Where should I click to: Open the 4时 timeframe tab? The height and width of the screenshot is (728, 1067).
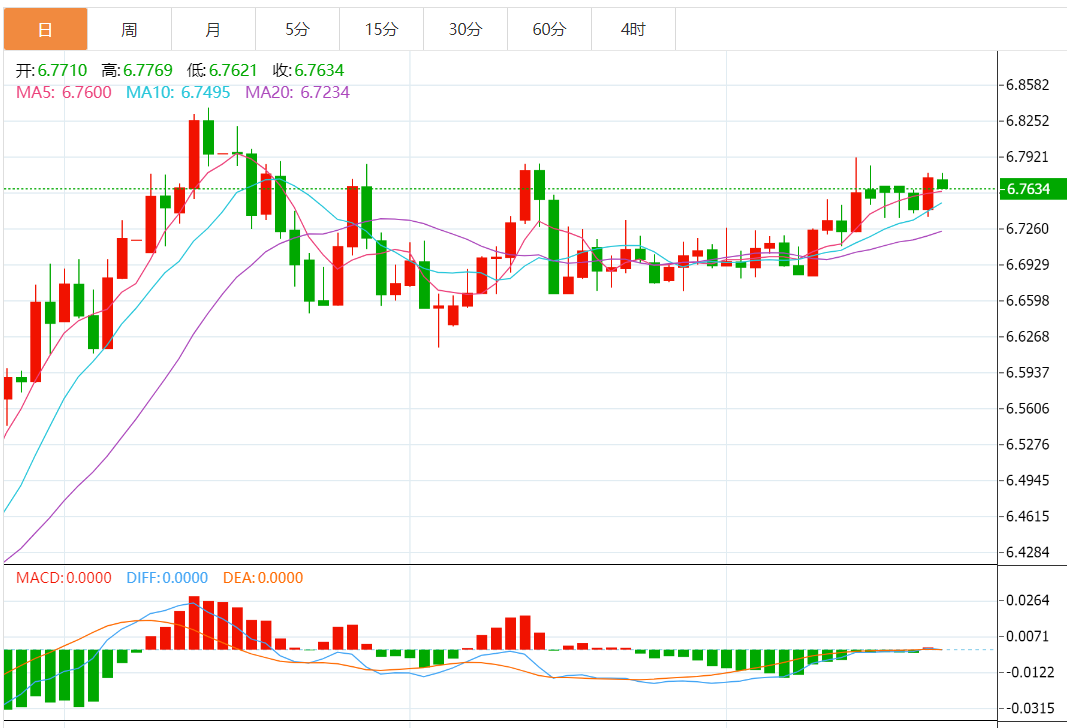(x=634, y=29)
